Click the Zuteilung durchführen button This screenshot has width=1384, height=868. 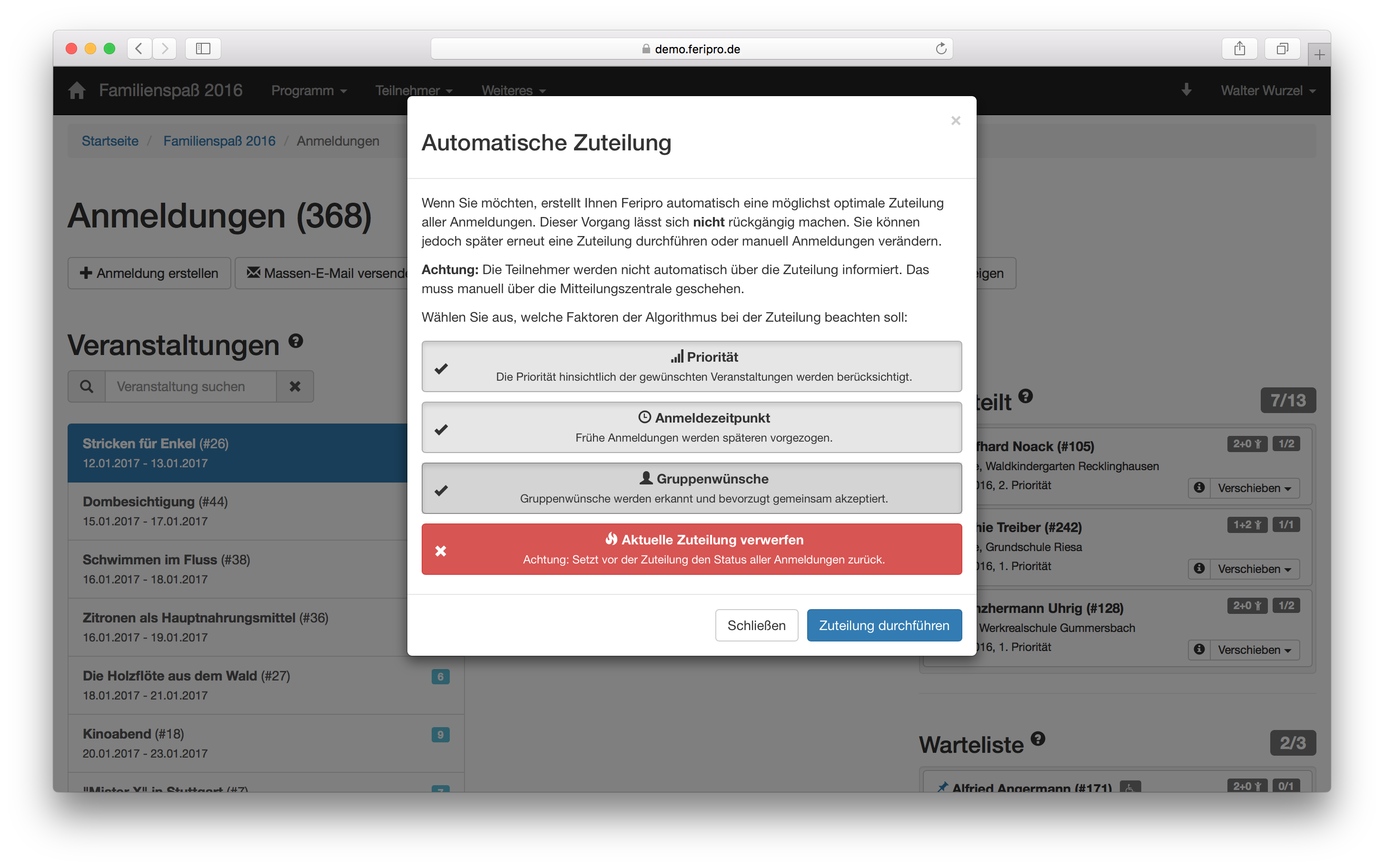(883, 625)
